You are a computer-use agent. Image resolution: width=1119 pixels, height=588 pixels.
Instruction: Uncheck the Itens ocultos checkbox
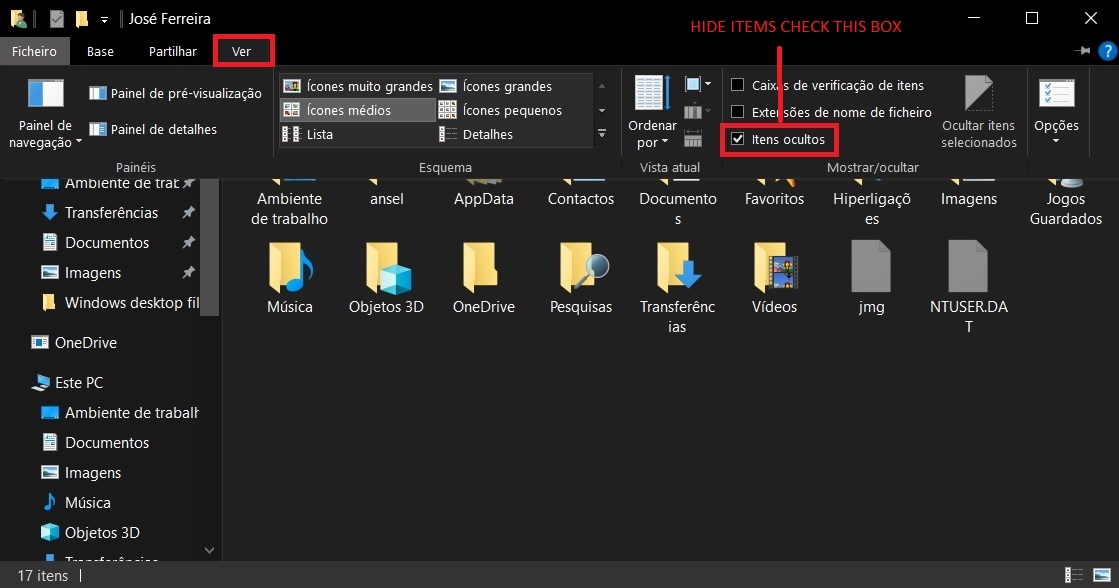[738, 139]
